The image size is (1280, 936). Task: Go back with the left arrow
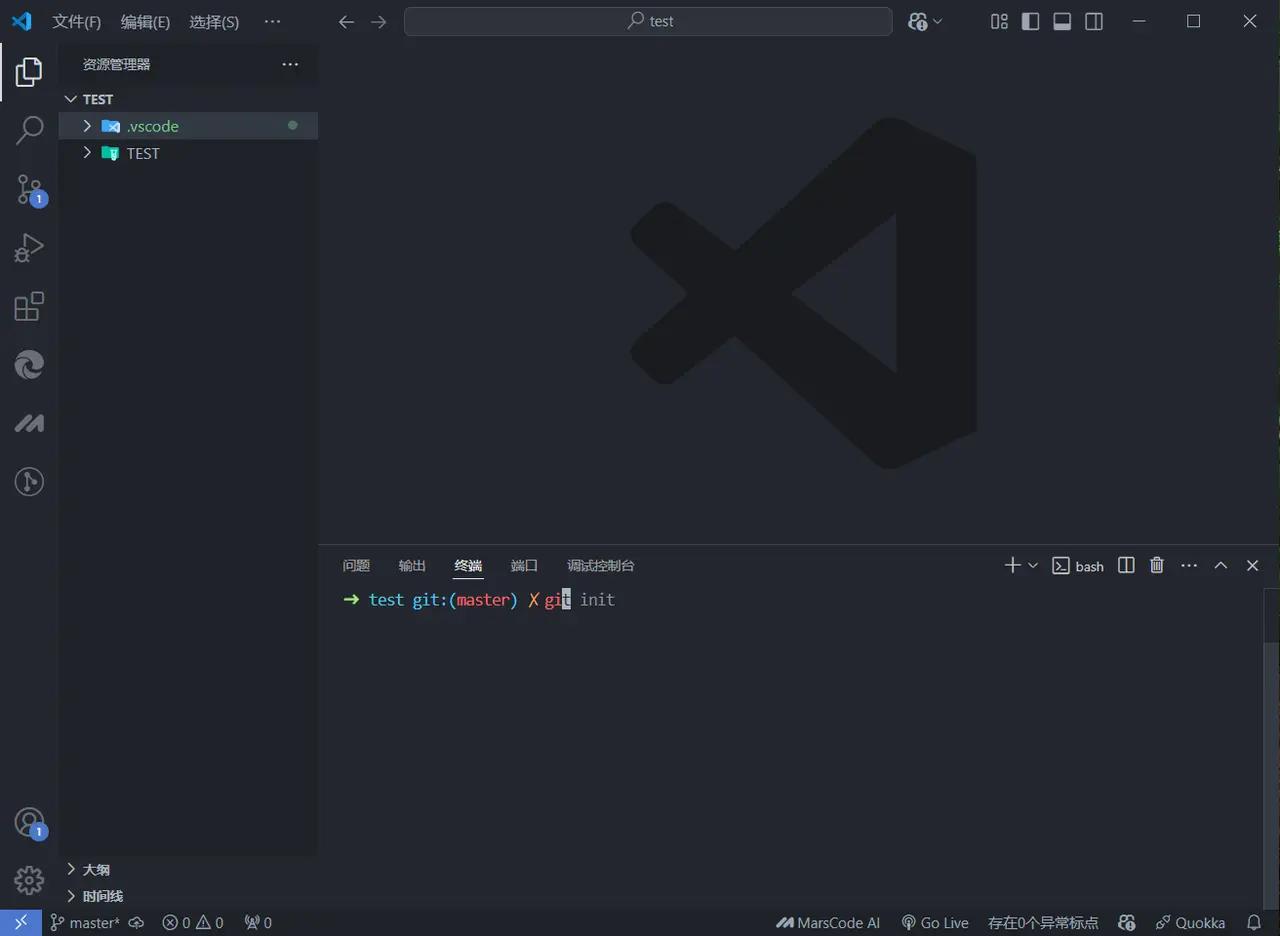pyautogui.click(x=346, y=21)
